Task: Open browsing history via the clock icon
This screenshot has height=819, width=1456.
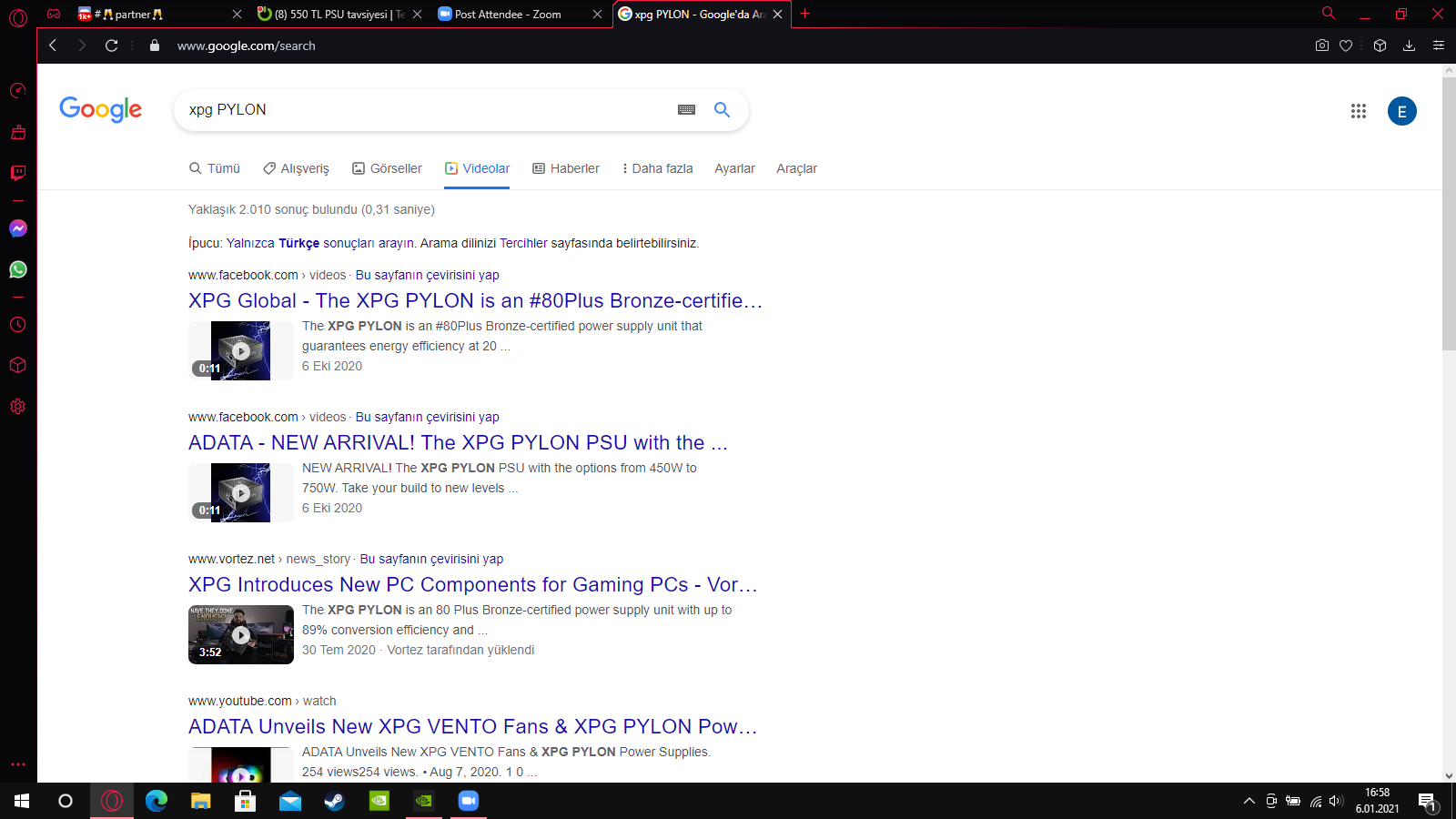Action: (x=17, y=324)
